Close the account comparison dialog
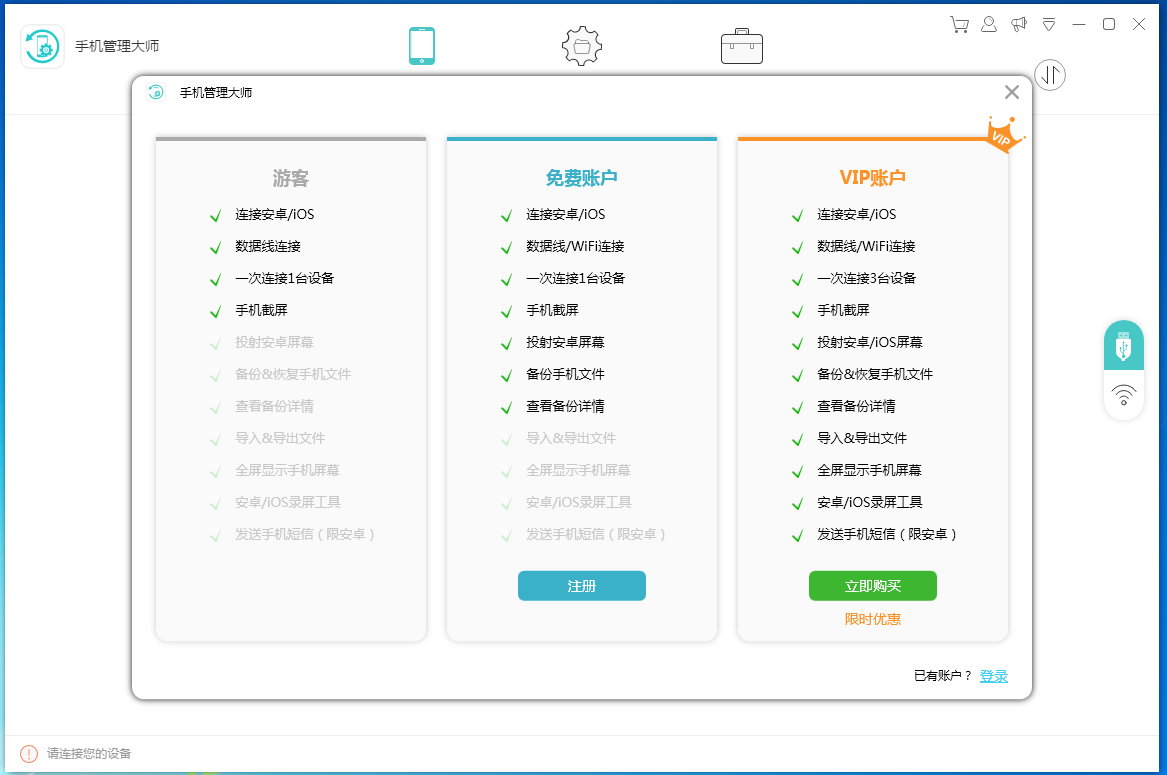1167x775 pixels. [1011, 92]
